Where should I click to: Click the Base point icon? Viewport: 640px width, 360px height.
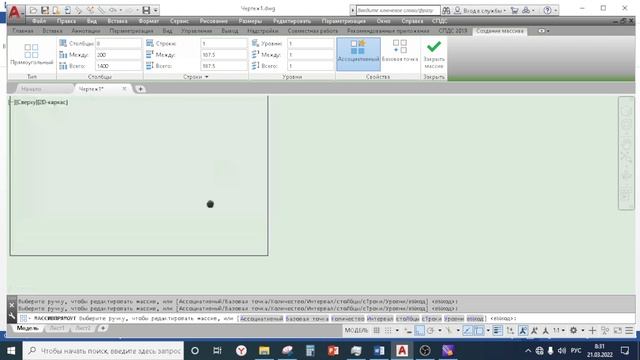pyautogui.click(x=400, y=51)
